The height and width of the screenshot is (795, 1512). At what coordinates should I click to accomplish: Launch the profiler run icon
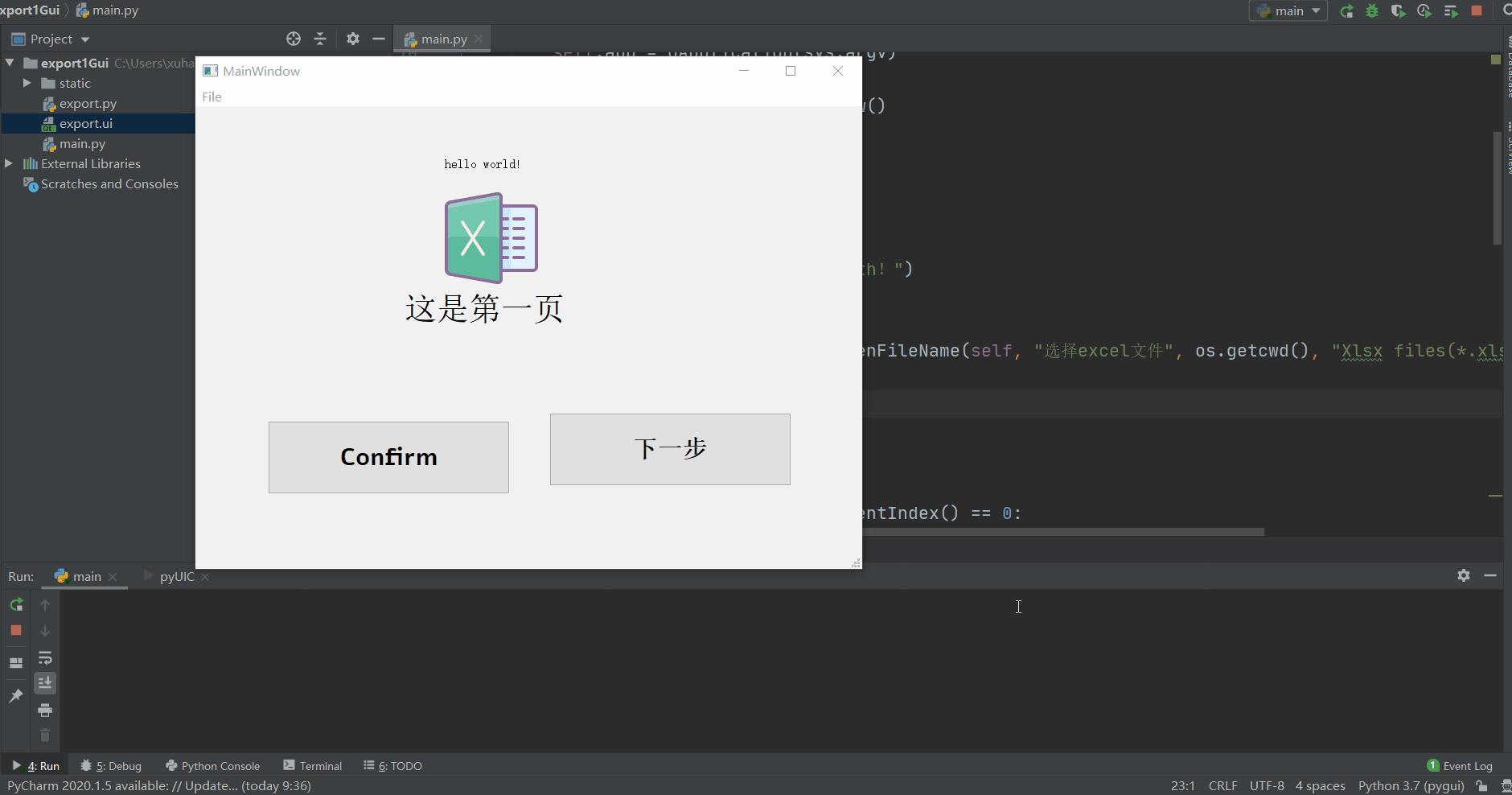pos(1424,11)
